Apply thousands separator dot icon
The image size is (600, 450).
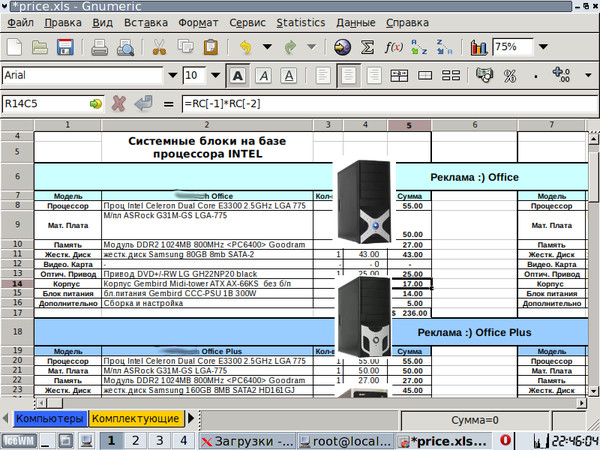tap(536, 75)
